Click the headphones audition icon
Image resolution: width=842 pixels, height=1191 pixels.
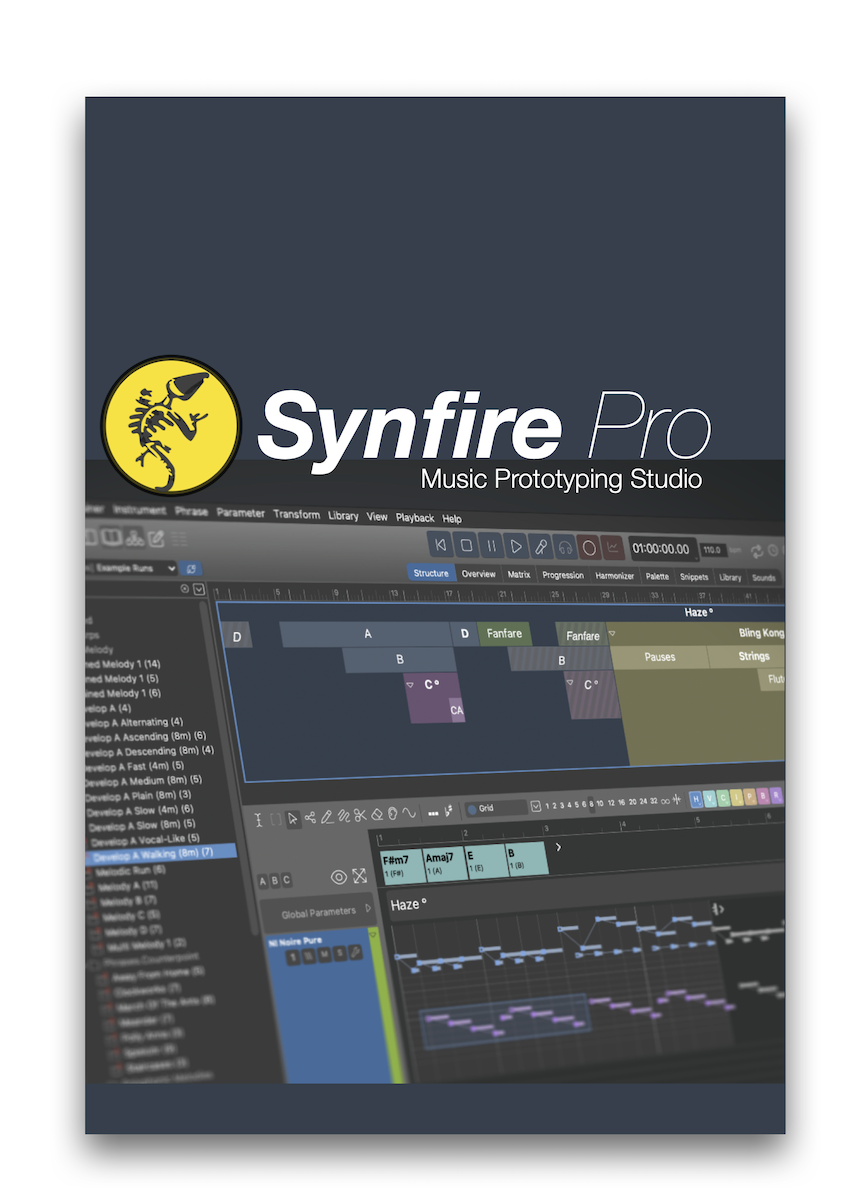pos(565,547)
